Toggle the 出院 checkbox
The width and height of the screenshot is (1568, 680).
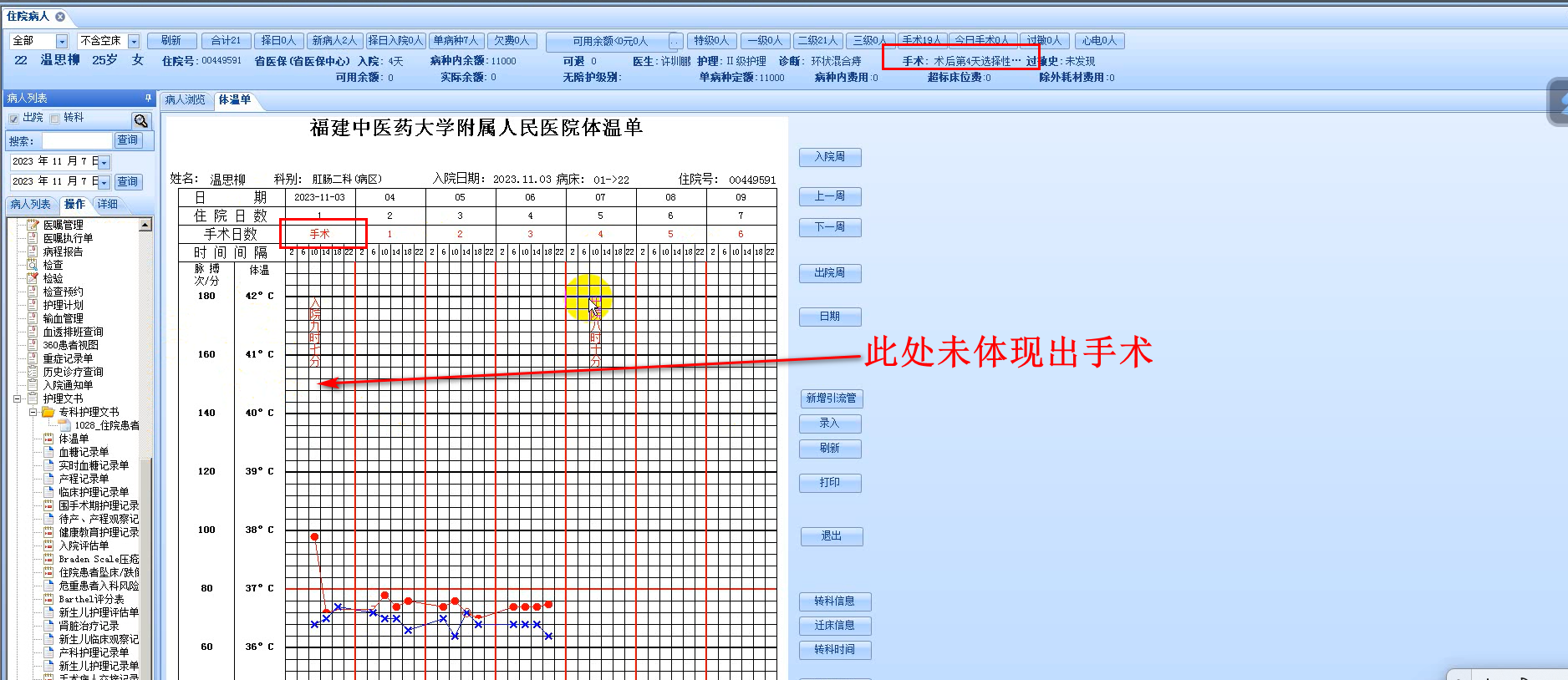[13, 119]
